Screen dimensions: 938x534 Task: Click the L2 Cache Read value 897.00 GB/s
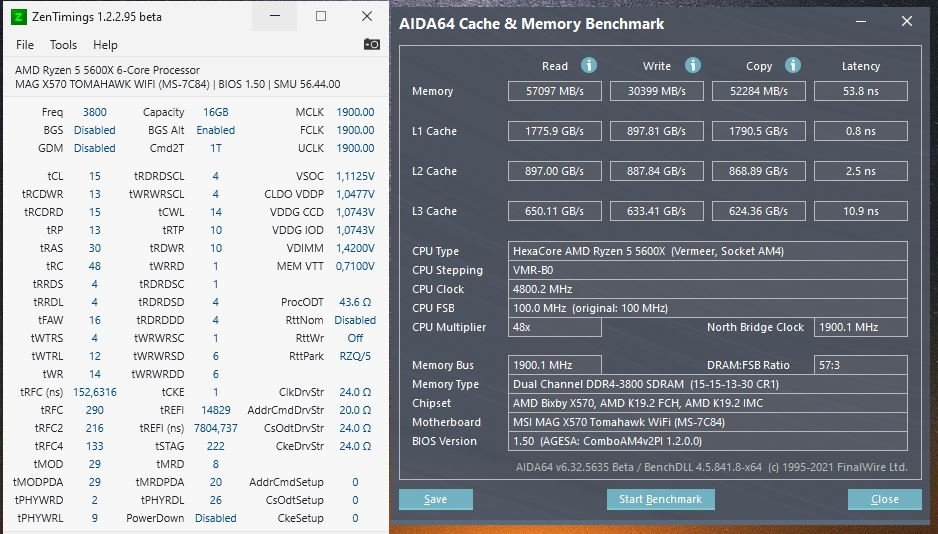(555, 171)
